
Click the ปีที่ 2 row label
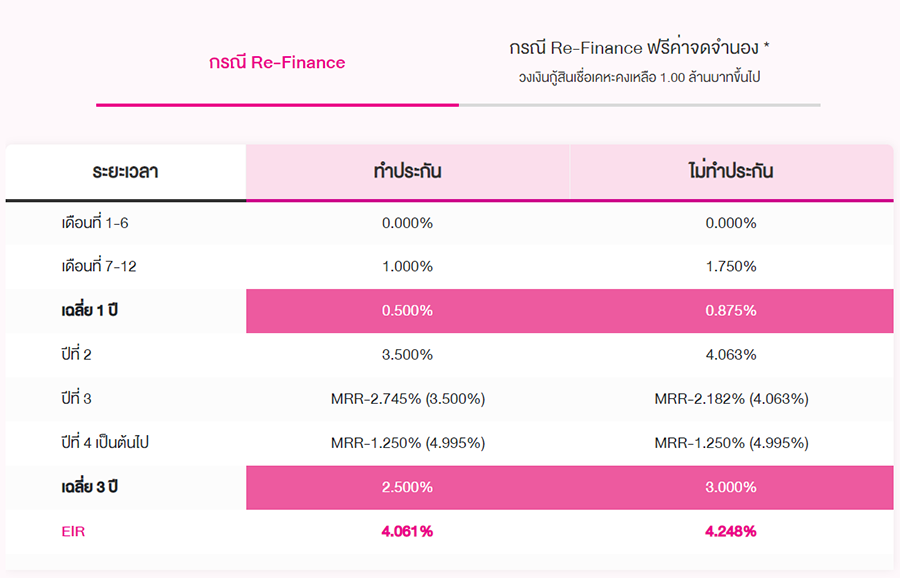pyautogui.click(x=76, y=355)
